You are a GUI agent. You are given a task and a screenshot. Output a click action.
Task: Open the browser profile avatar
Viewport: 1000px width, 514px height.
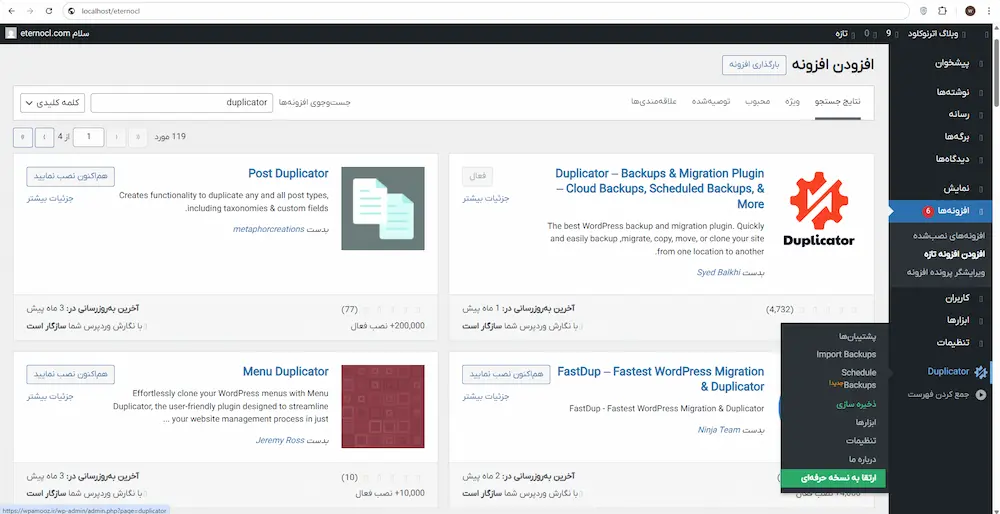pyautogui.click(x=970, y=11)
